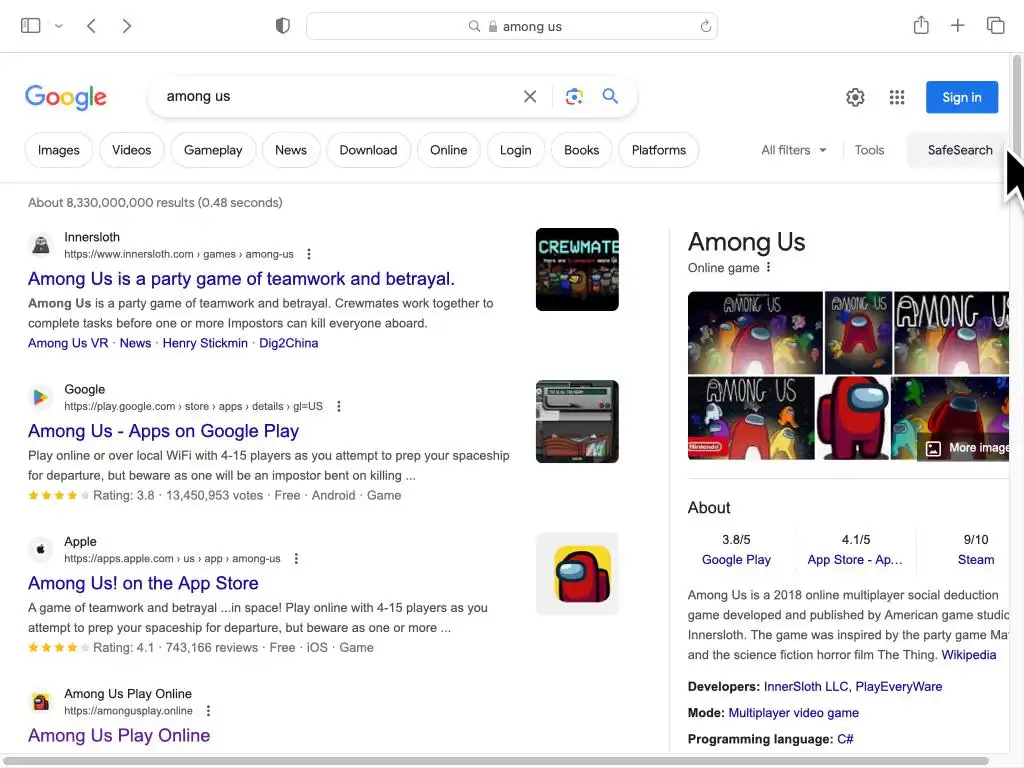
Task: Show the tab overview icon
Action: click(995, 25)
